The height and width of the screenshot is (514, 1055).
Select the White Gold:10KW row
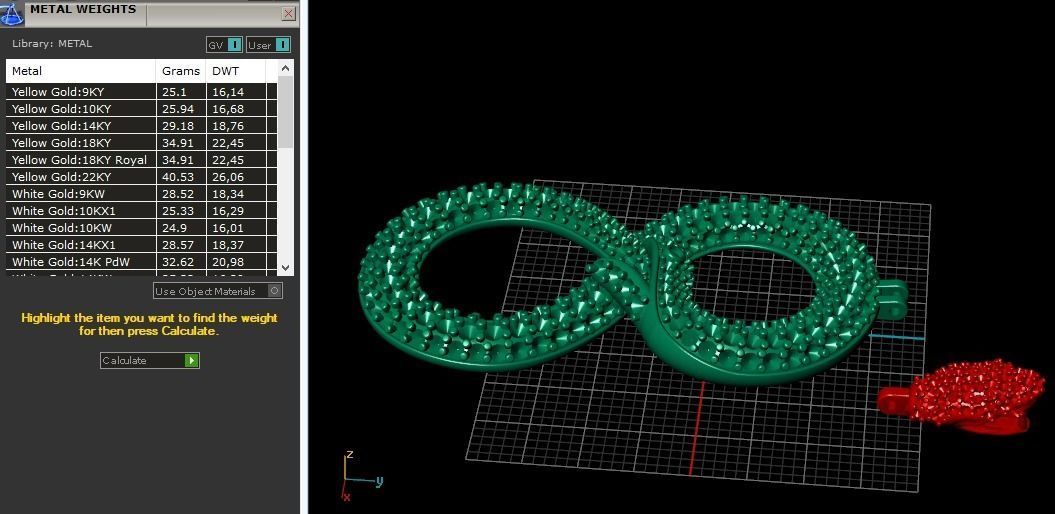(141, 228)
